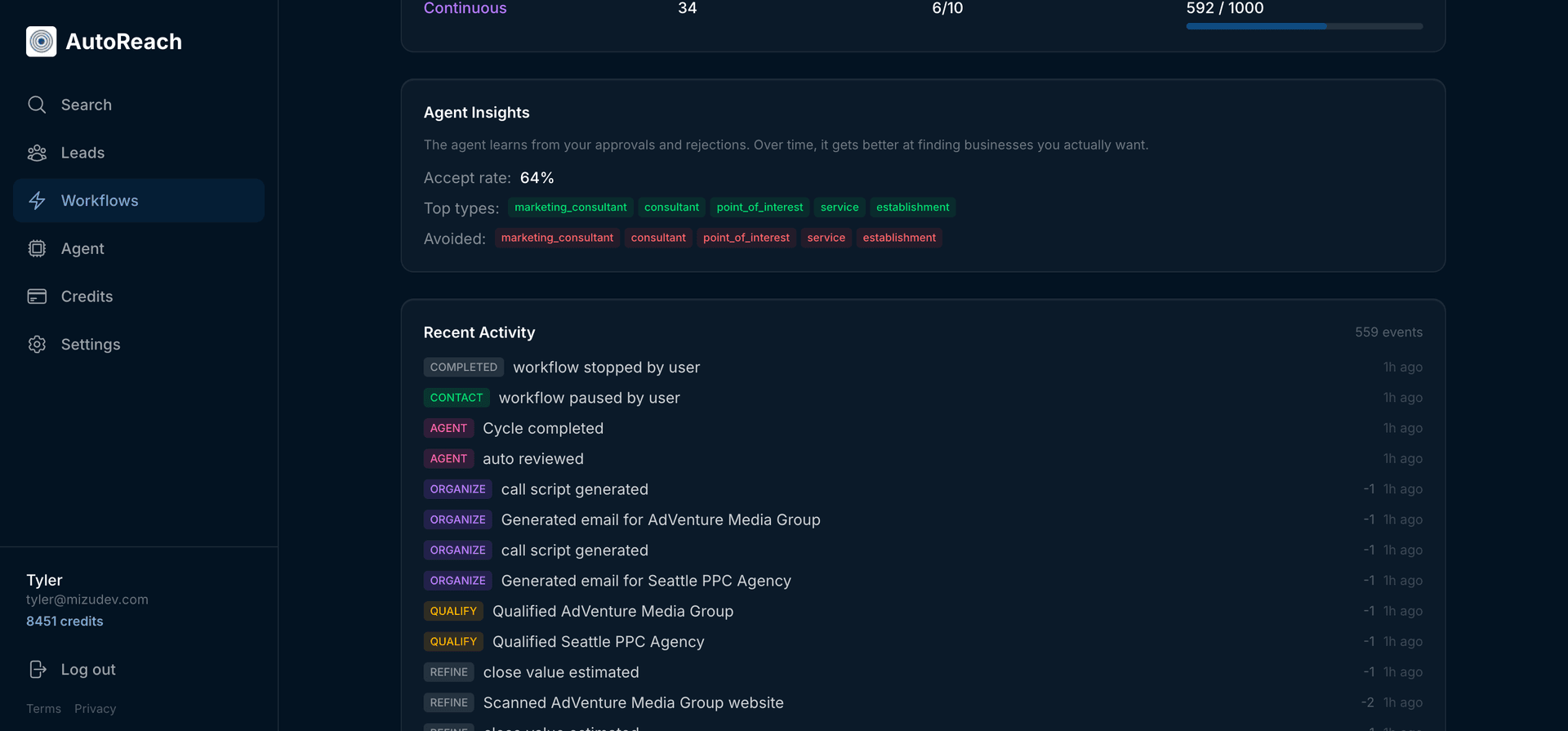Viewport: 1568px width, 731px height.
Task: Click green service top type tag
Action: point(840,207)
